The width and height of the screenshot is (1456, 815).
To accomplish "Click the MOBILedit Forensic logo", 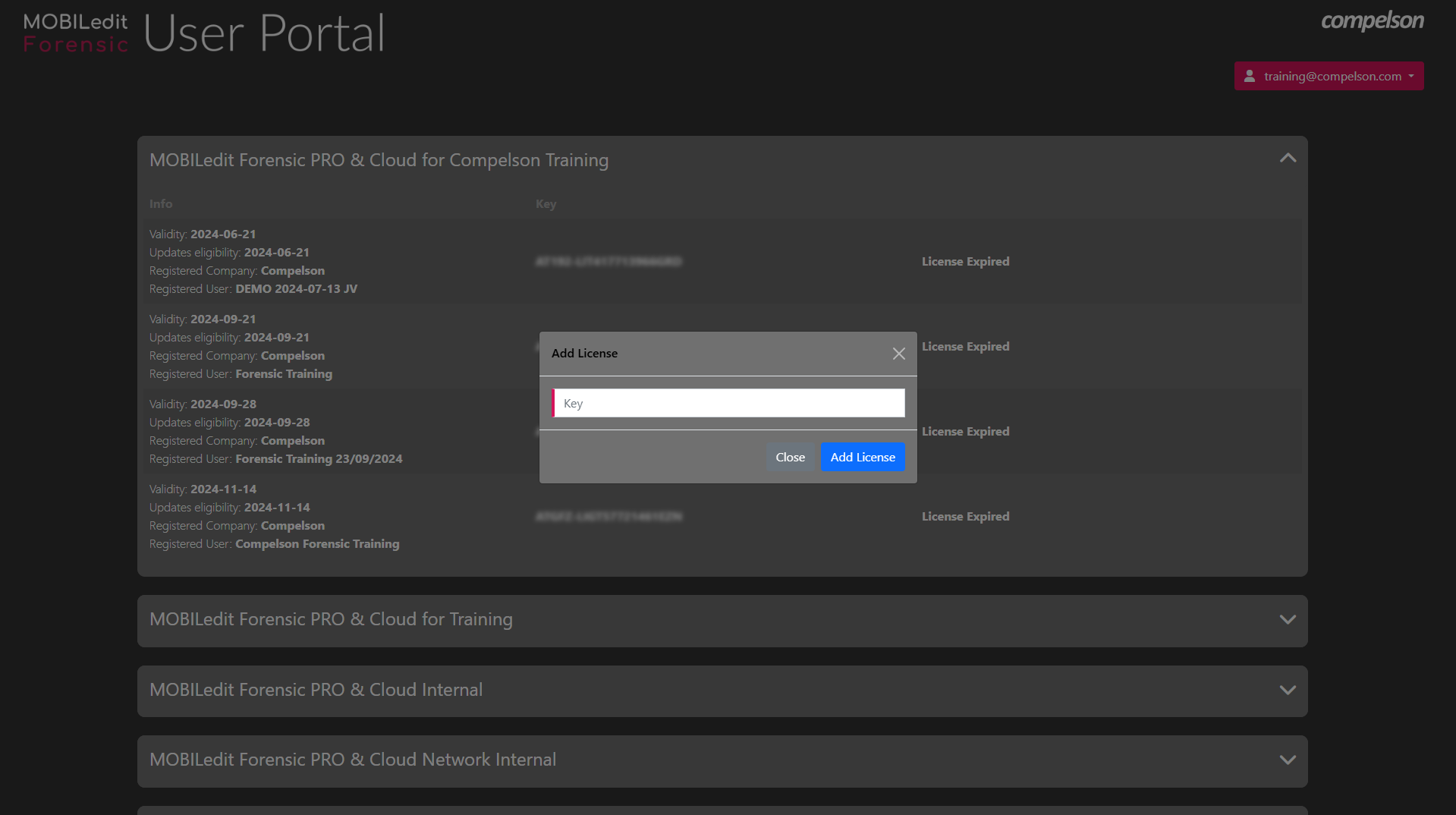I will point(75,33).
